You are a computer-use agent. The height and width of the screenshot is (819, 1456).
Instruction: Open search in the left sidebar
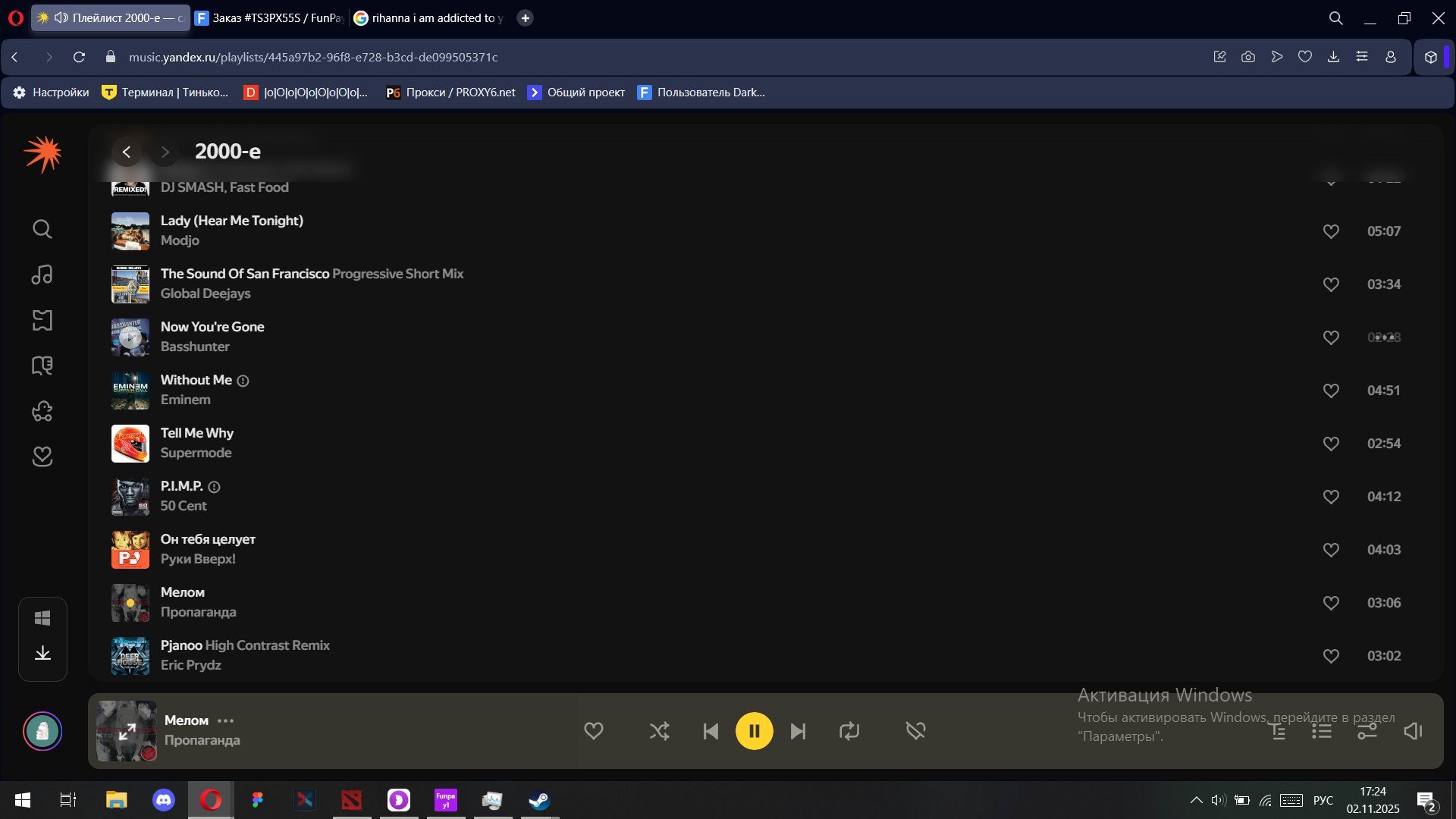[42, 229]
